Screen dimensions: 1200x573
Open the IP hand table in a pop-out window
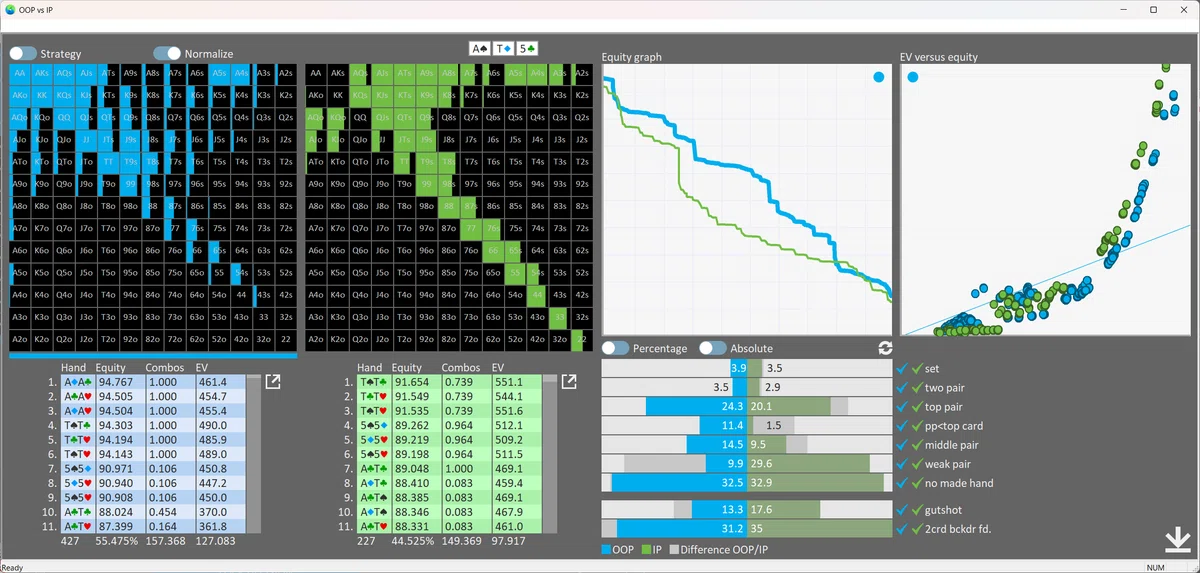(569, 382)
